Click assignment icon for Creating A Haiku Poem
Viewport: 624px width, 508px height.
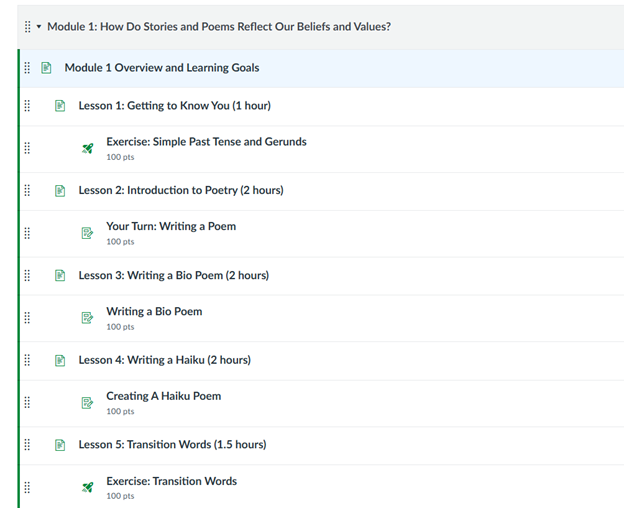click(87, 403)
